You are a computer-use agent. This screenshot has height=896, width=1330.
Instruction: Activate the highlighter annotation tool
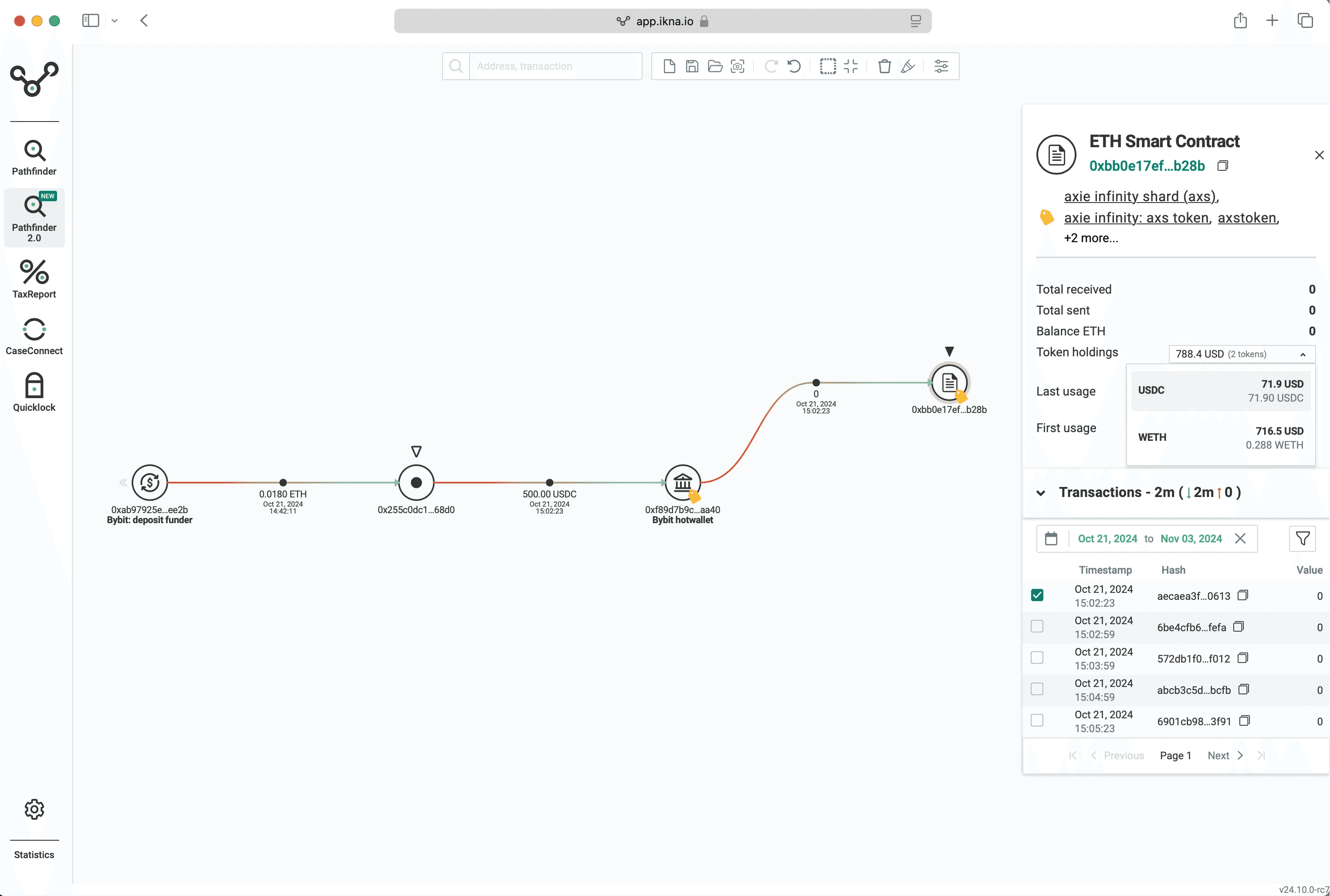pos(907,66)
